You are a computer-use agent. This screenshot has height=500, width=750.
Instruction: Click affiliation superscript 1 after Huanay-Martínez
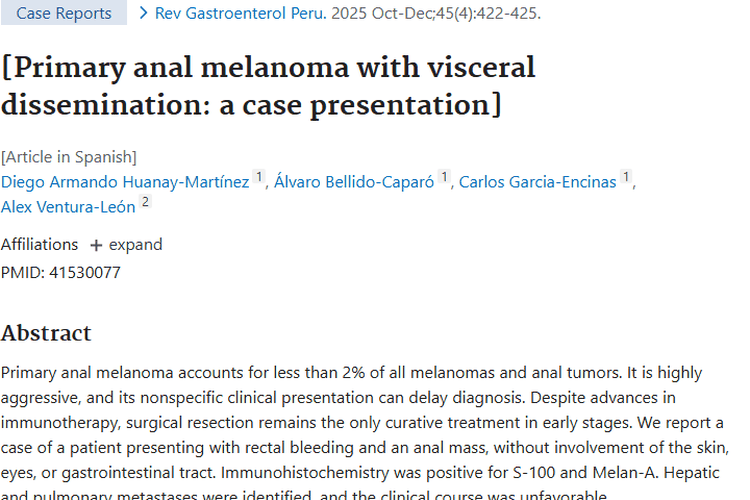tap(259, 177)
